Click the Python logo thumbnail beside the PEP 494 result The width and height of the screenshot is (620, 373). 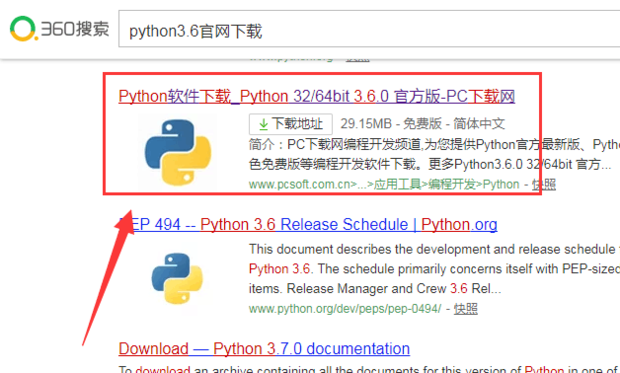point(177,278)
